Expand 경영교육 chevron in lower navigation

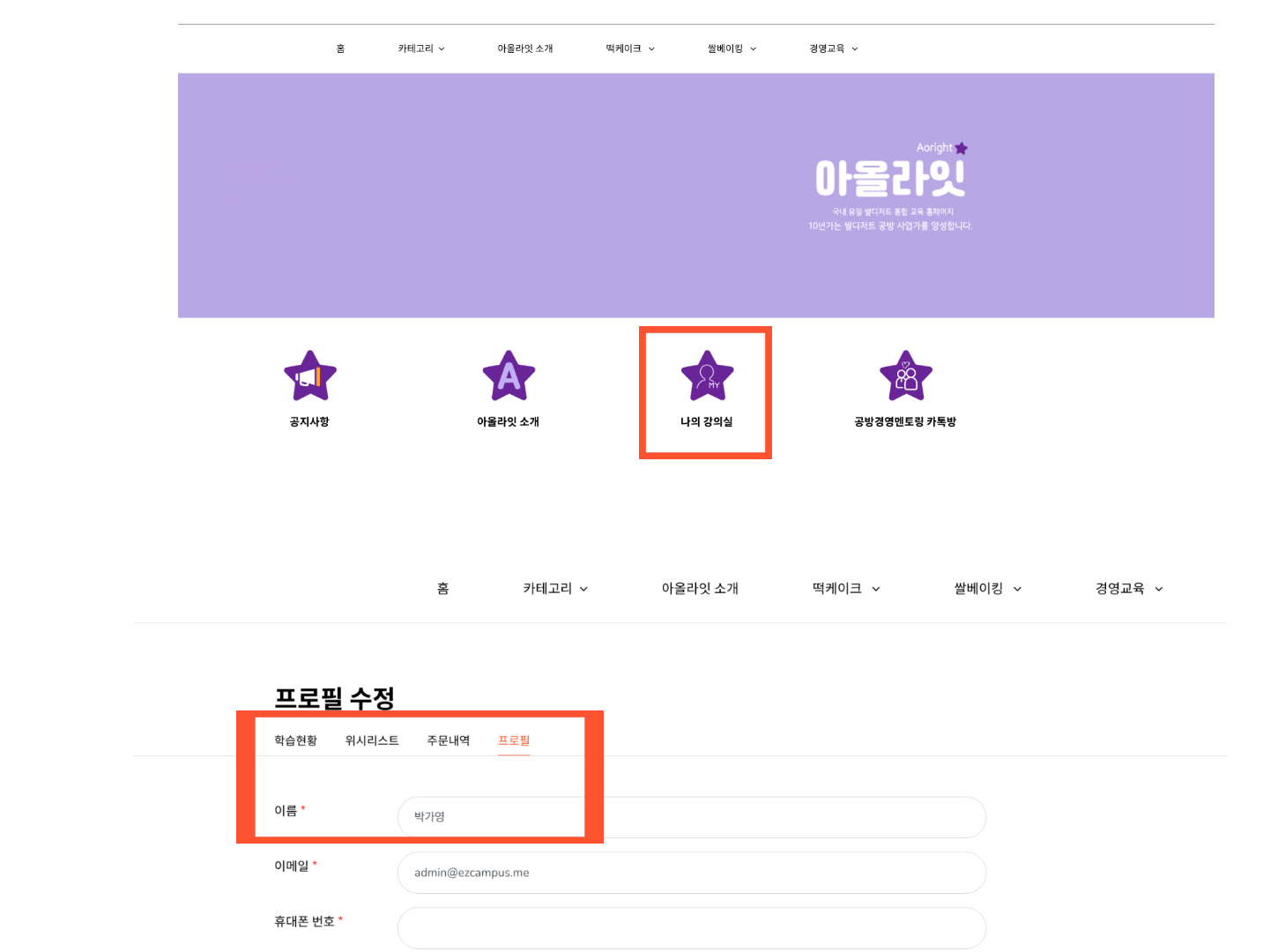(x=1159, y=589)
